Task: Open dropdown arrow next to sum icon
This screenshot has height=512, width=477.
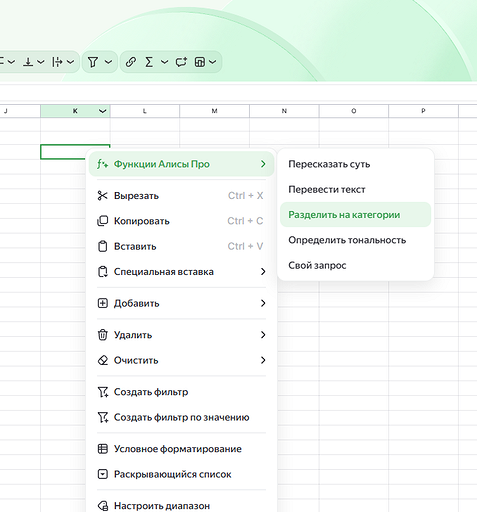Action: (x=164, y=62)
